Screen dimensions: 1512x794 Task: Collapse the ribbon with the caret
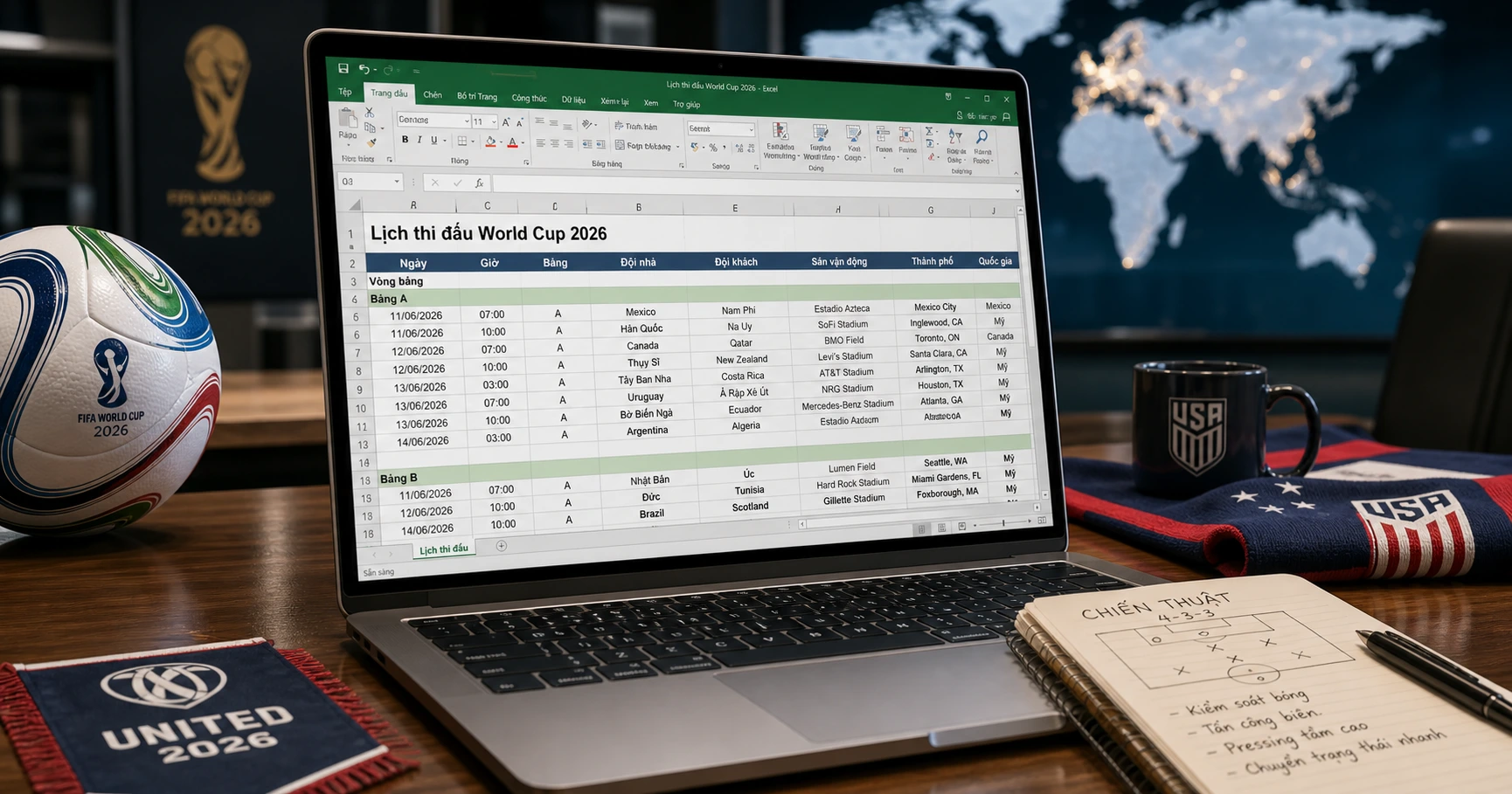pyautogui.click(x=1016, y=173)
